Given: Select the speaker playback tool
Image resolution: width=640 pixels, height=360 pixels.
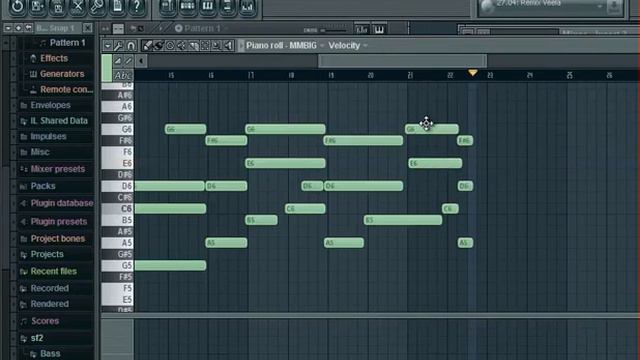Looking at the screenshot, I should click(228, 45).
